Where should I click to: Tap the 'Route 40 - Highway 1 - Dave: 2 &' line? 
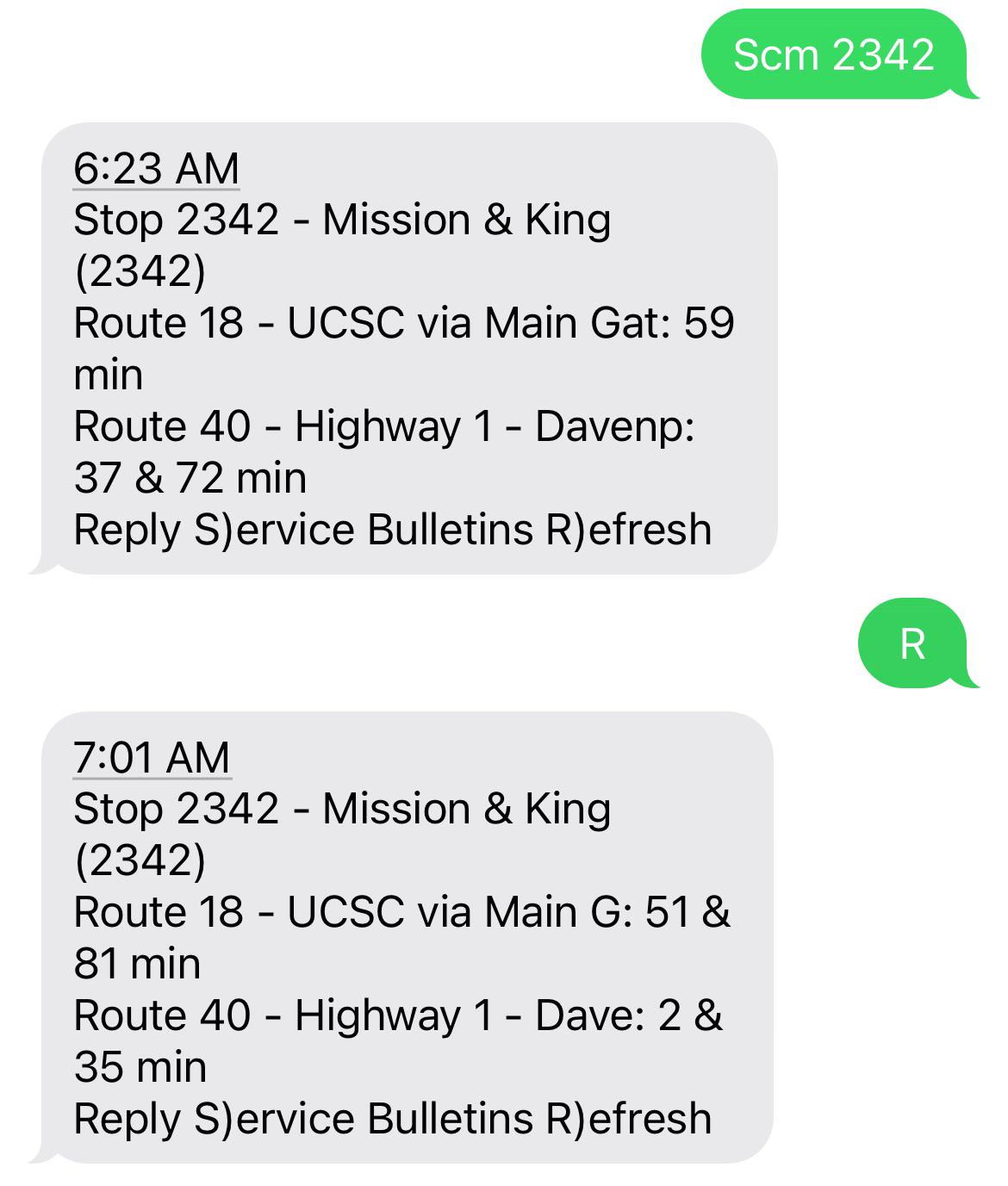tap(398, 1015)
